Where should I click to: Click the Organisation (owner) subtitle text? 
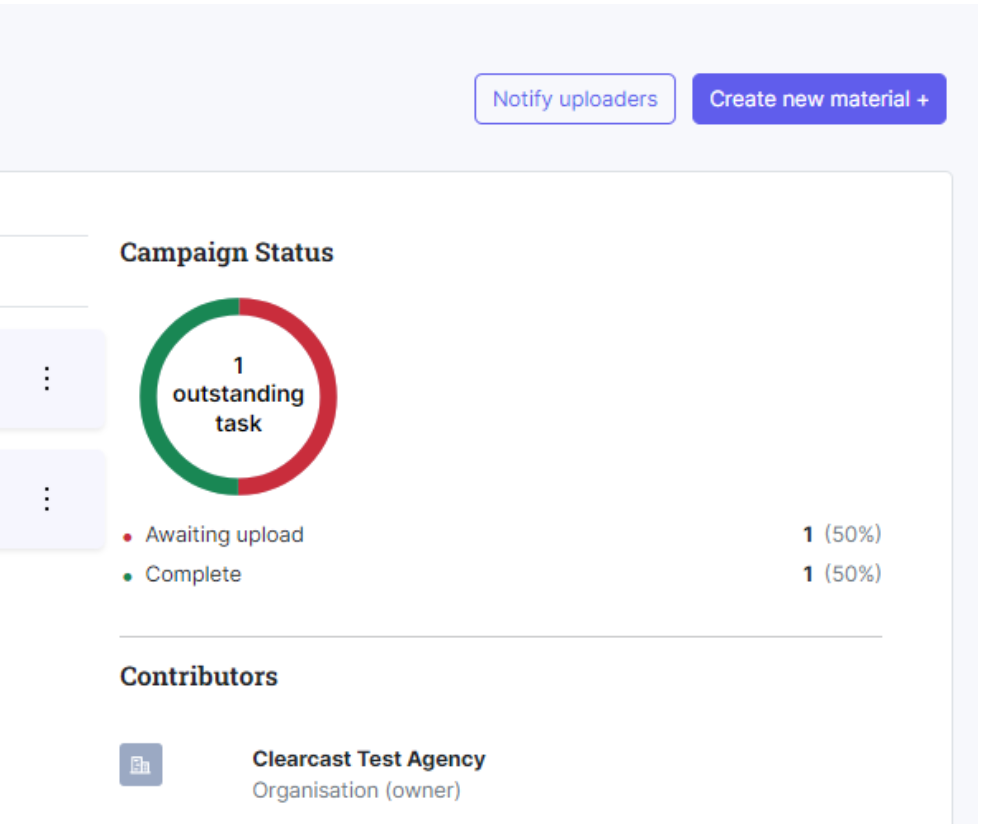point(356,791)
